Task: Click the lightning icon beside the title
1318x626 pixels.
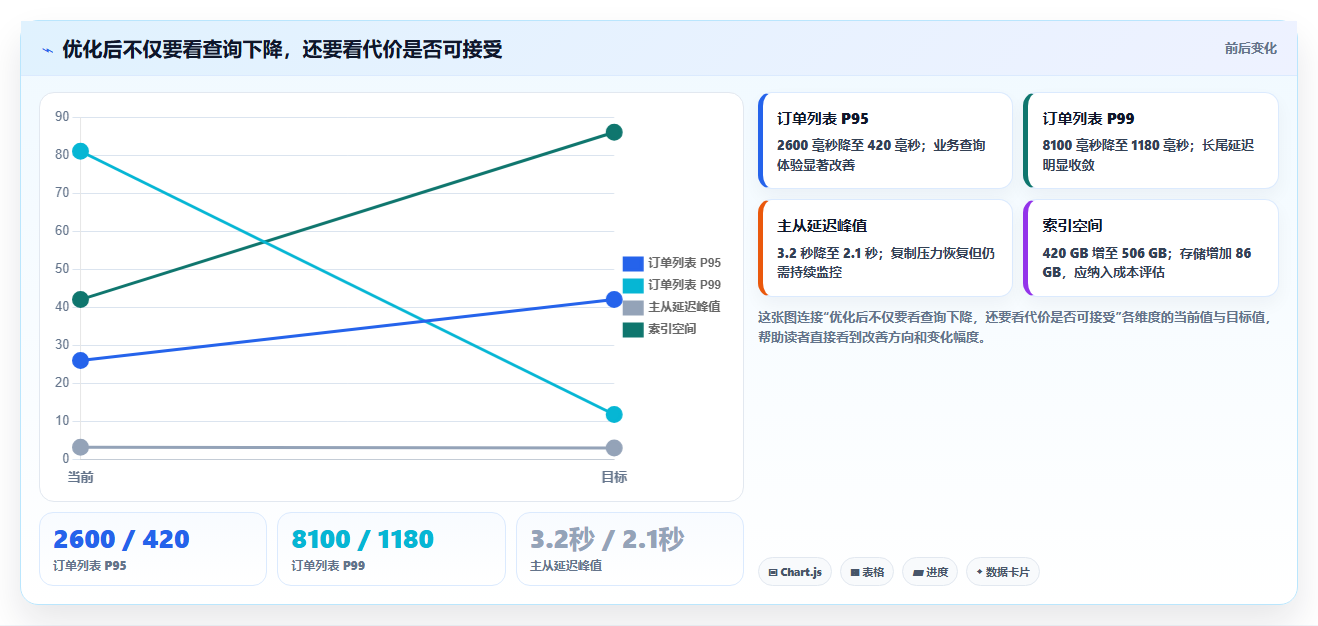Action: 47,50
